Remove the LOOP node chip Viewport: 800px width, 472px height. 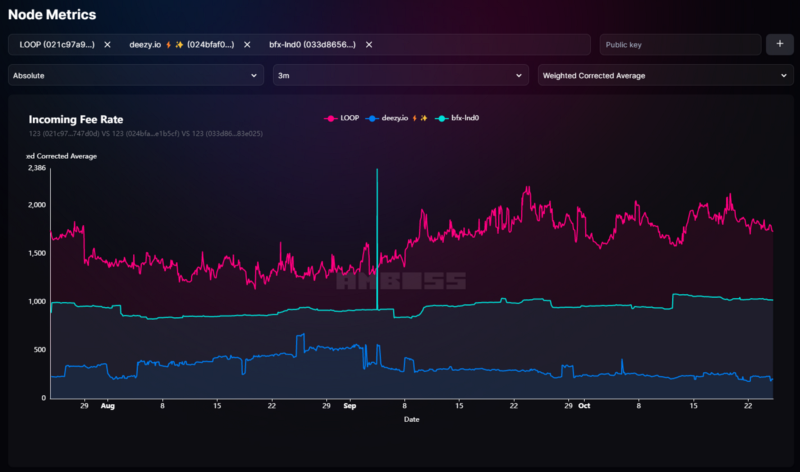(x=107, y=45)
